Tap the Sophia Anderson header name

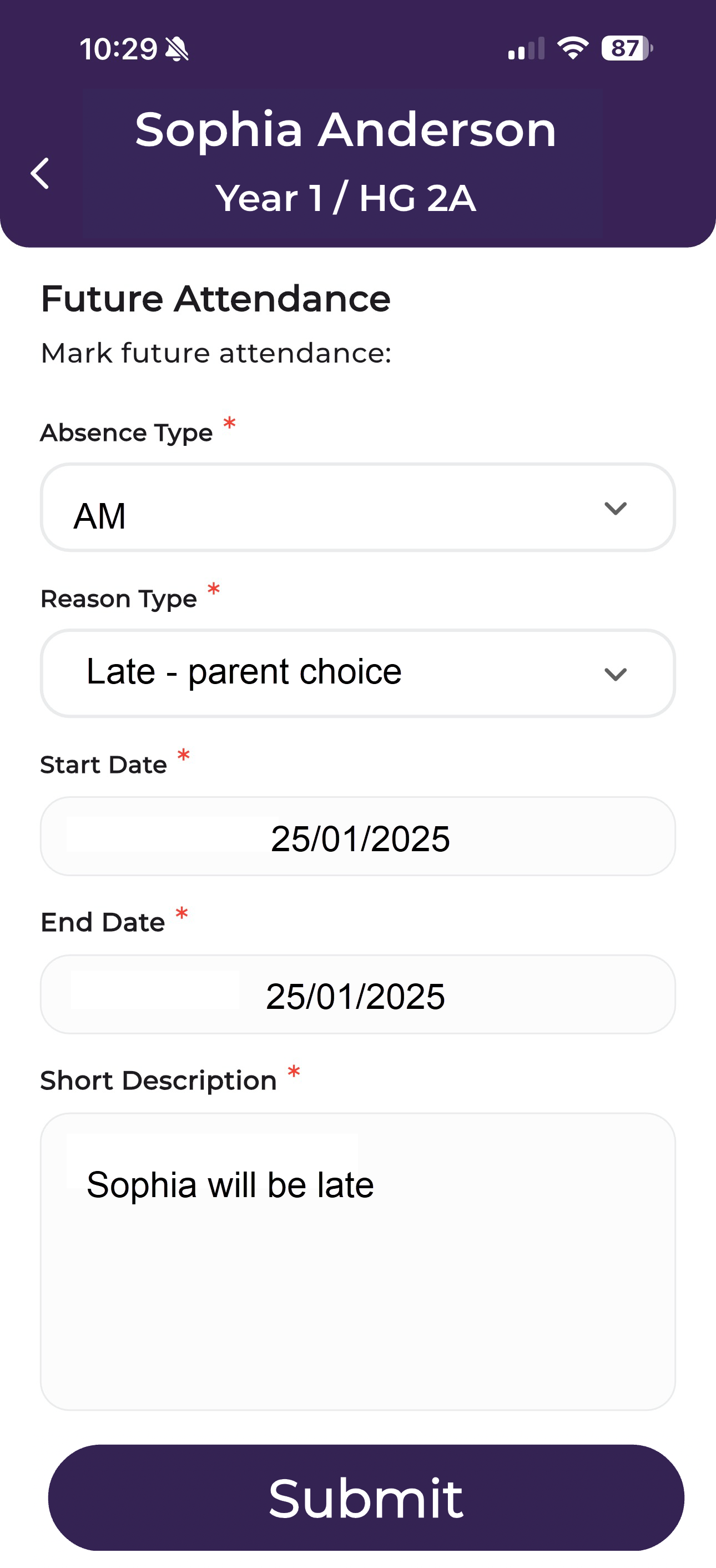[346, 130]
